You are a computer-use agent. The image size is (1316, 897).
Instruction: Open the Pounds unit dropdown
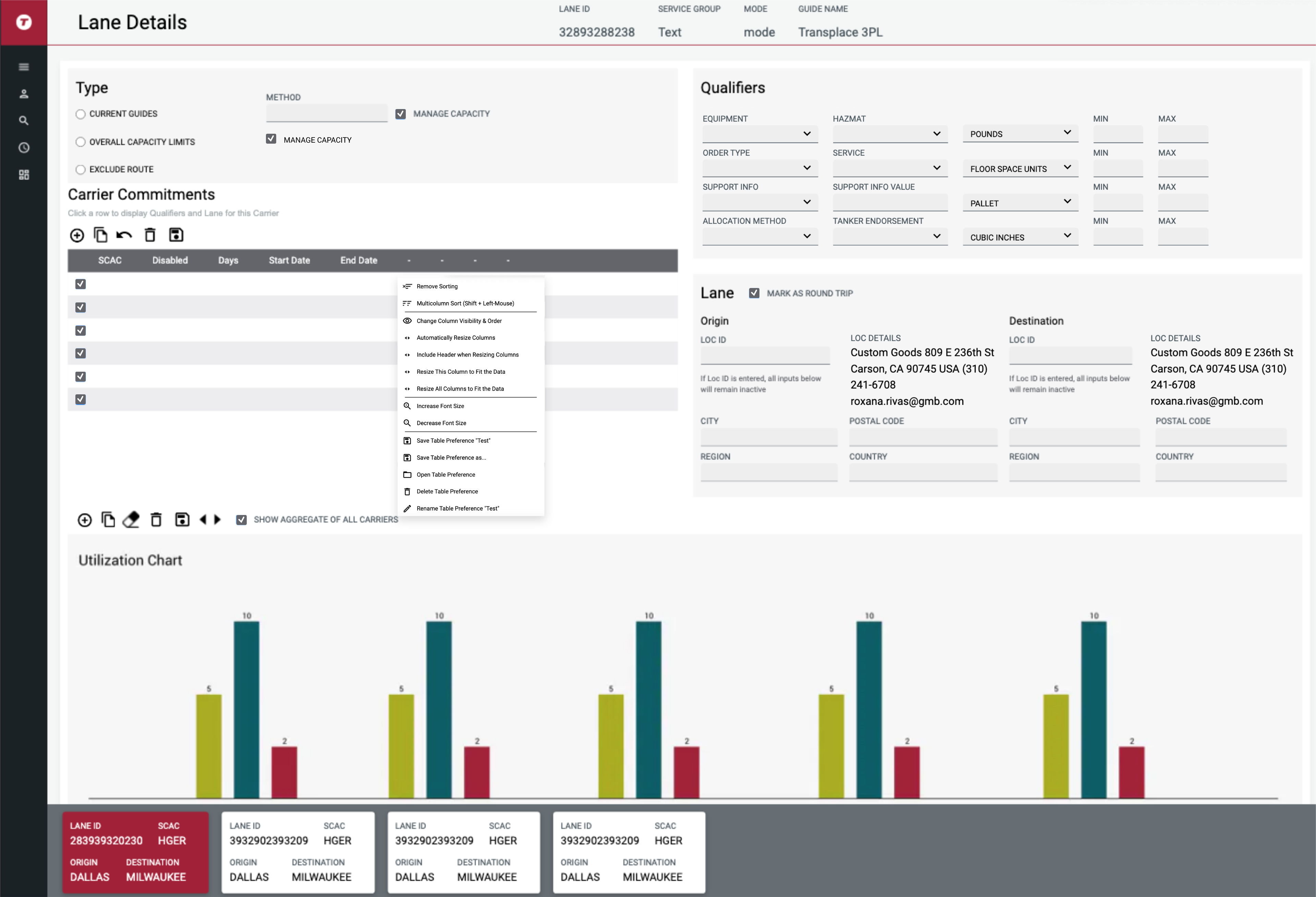point(1020,134)
